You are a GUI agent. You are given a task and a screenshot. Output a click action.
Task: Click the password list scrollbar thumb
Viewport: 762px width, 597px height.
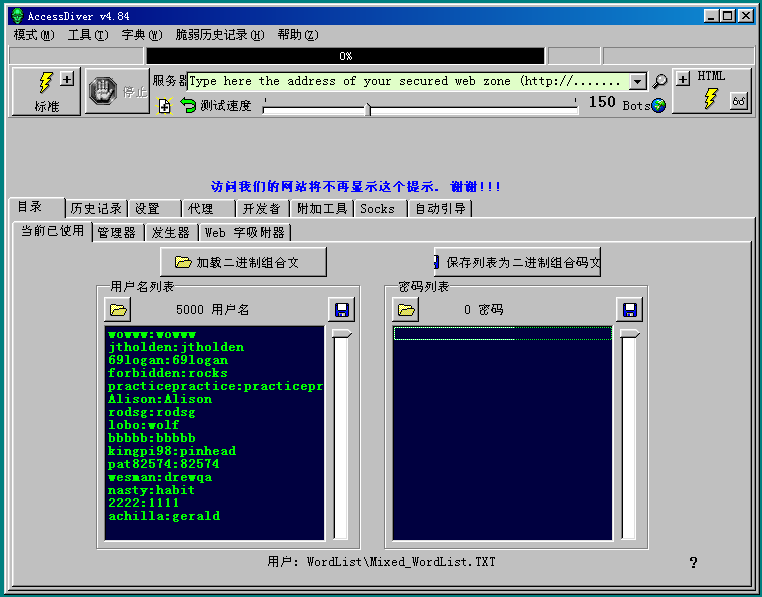click(x=629, y=333)
